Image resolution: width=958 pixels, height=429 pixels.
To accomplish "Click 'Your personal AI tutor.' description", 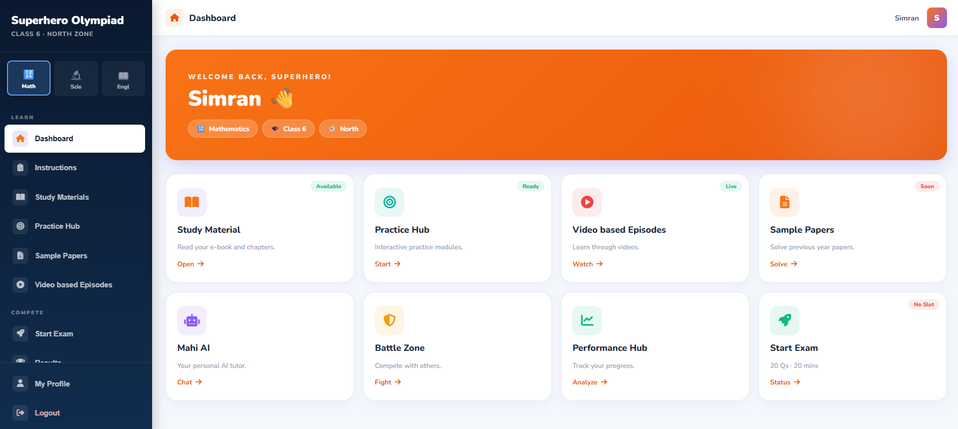I will coord(212,366).
